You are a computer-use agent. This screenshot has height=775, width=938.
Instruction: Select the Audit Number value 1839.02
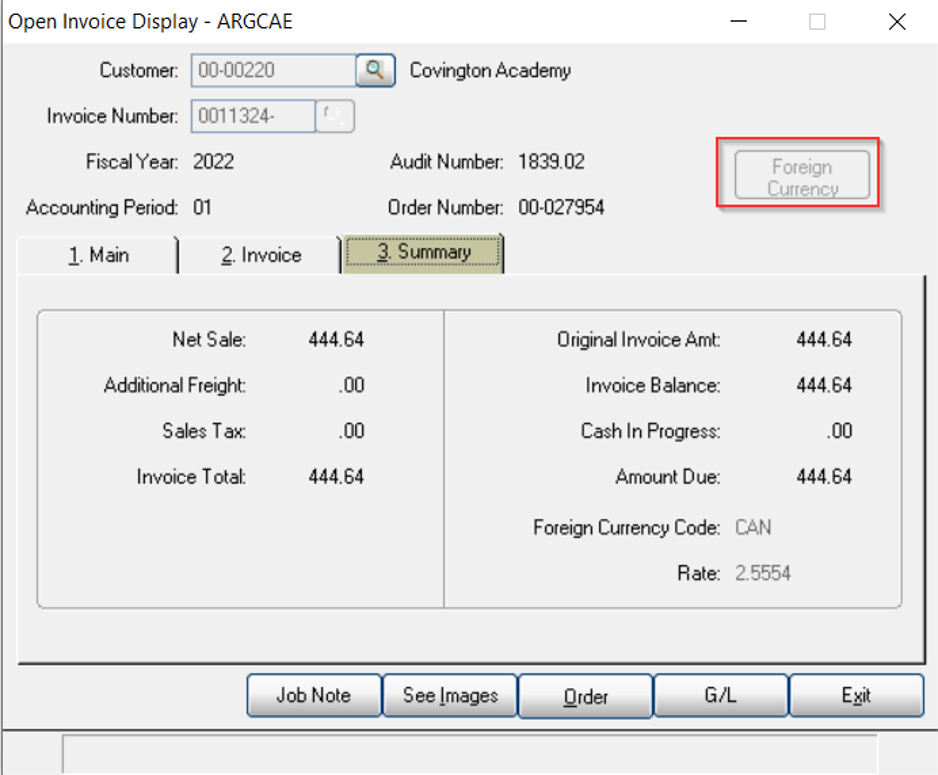[x=552, y=161]
